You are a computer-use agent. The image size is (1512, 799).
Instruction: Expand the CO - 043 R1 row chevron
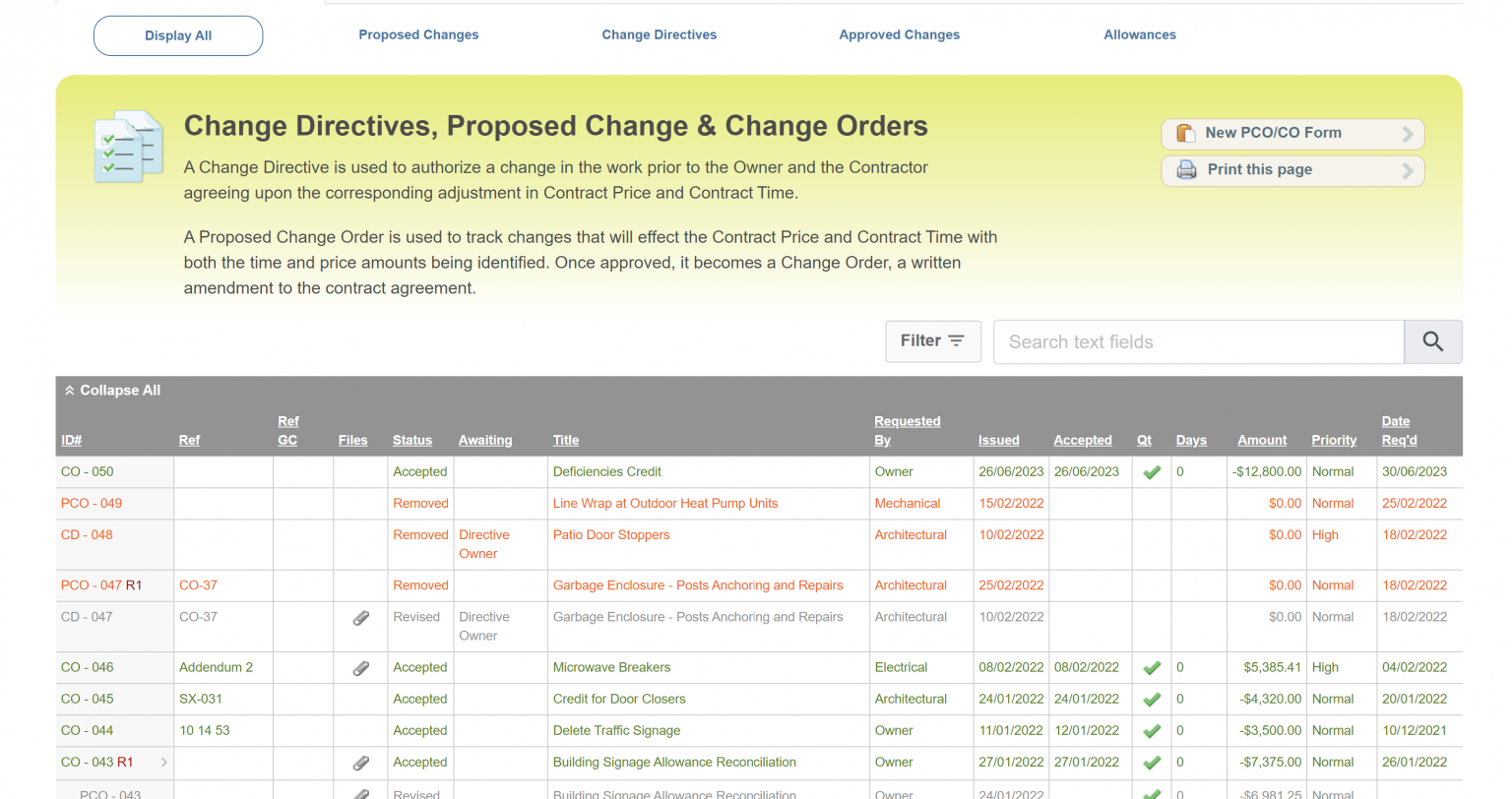click(163, 763)
